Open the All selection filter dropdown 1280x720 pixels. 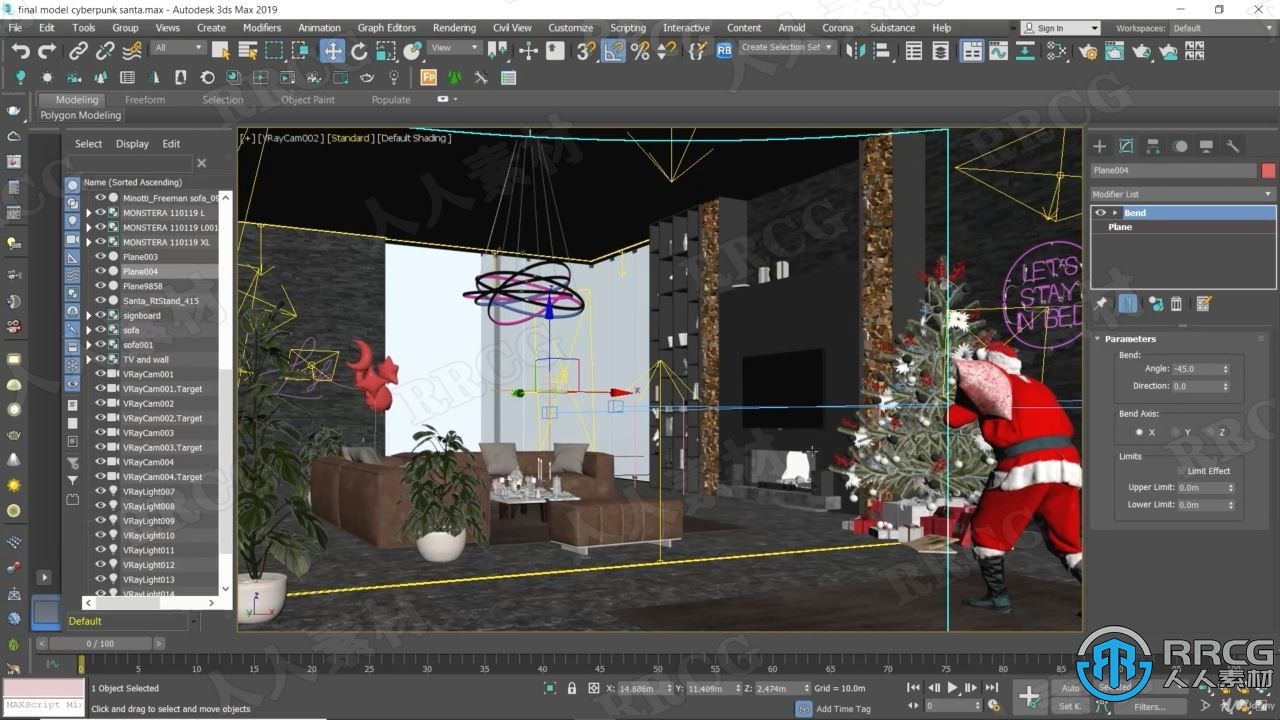coord(178,48)
